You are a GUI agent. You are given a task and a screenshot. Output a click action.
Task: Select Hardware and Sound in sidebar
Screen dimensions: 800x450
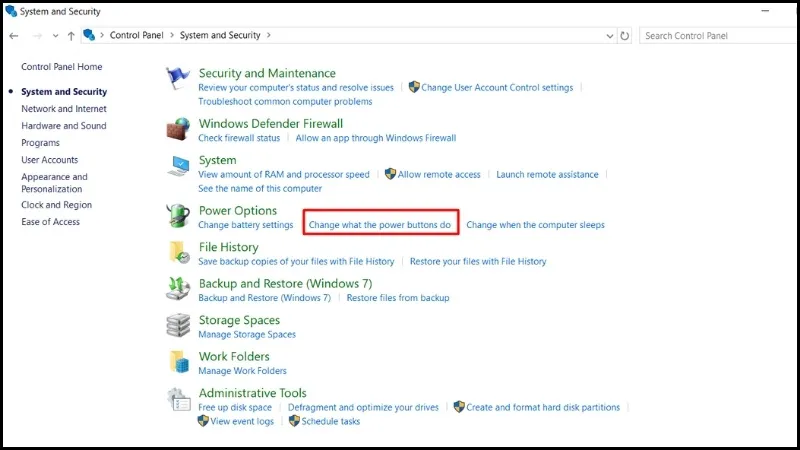tap(64, 126)
